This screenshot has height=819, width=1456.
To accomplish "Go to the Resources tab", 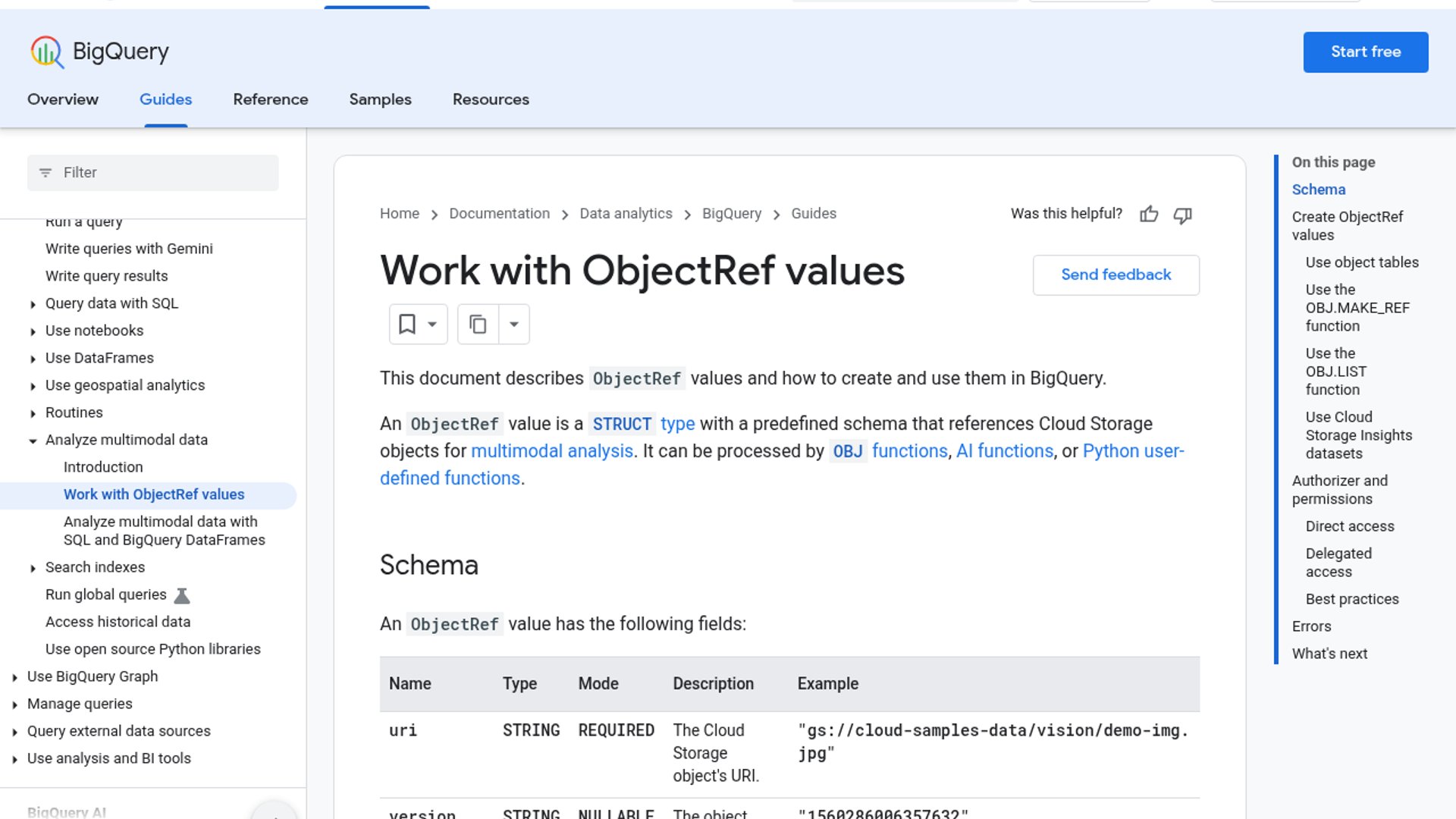I will (491, 99).
